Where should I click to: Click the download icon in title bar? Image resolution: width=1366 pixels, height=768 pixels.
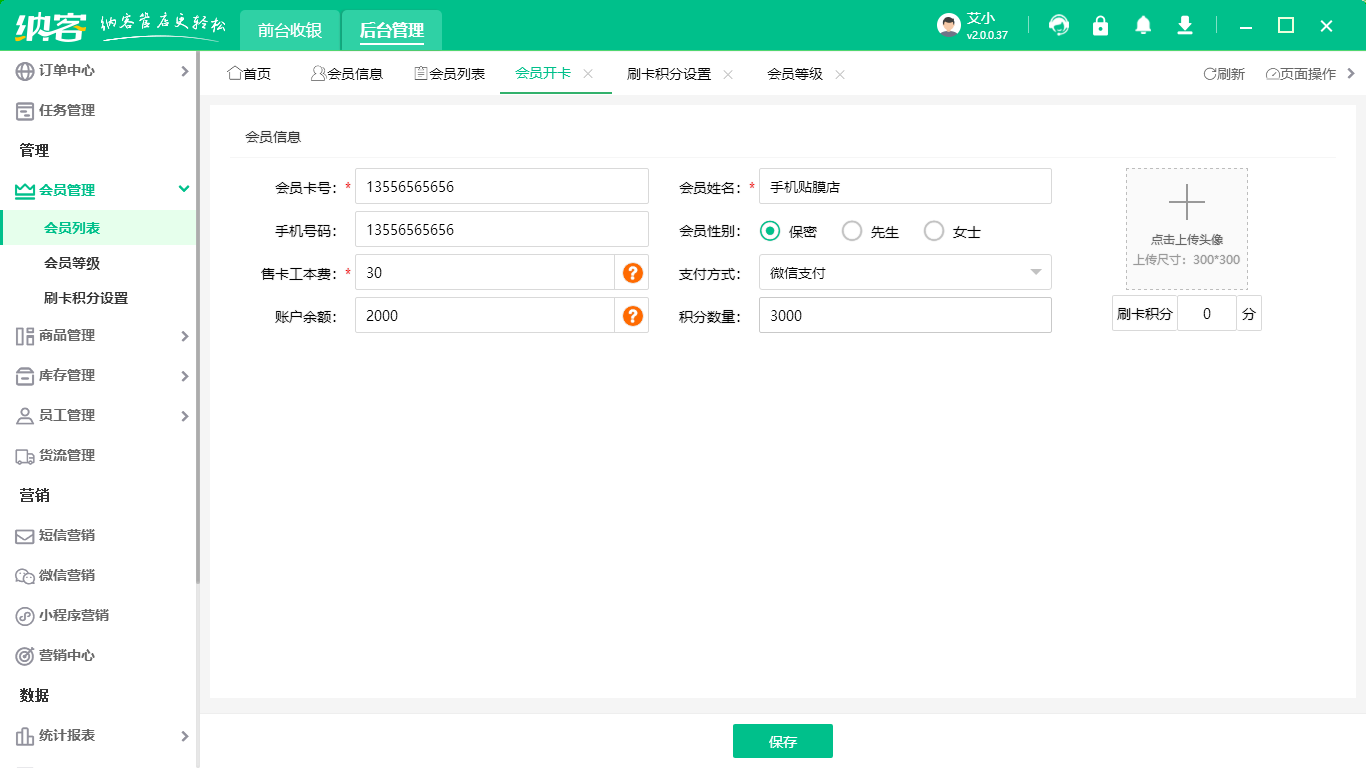click(x=1184, y=25)
